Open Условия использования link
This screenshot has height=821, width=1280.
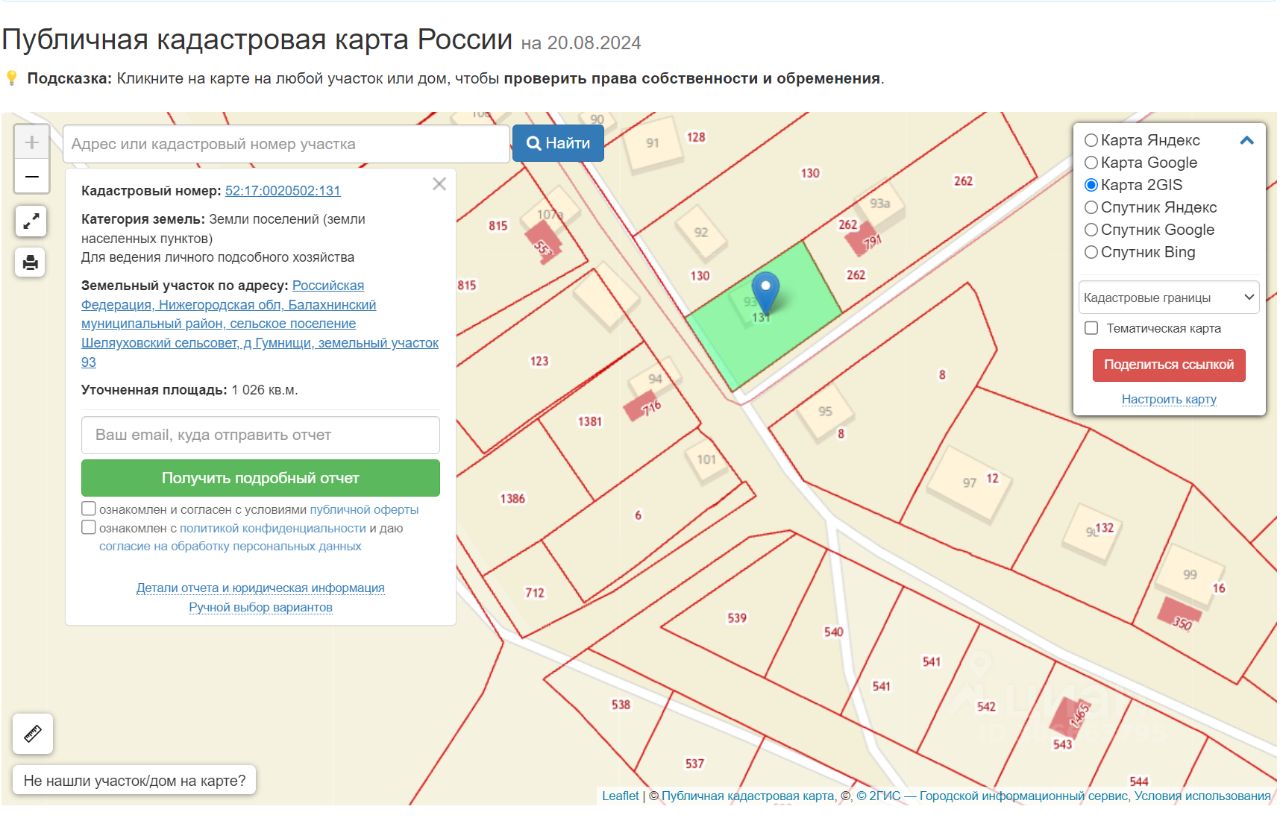pos(1201,796)
